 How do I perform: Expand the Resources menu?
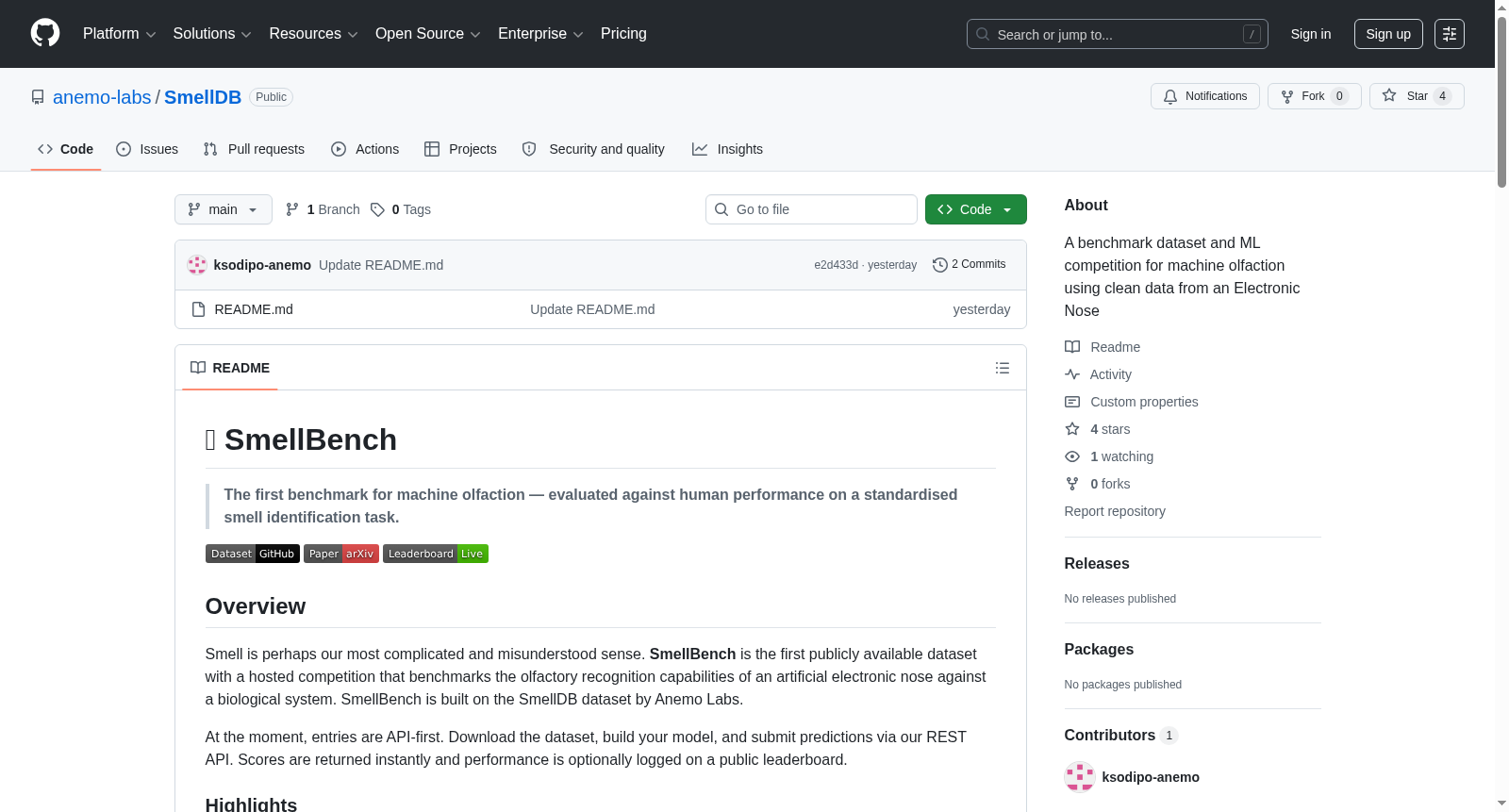tap(313, 34)
